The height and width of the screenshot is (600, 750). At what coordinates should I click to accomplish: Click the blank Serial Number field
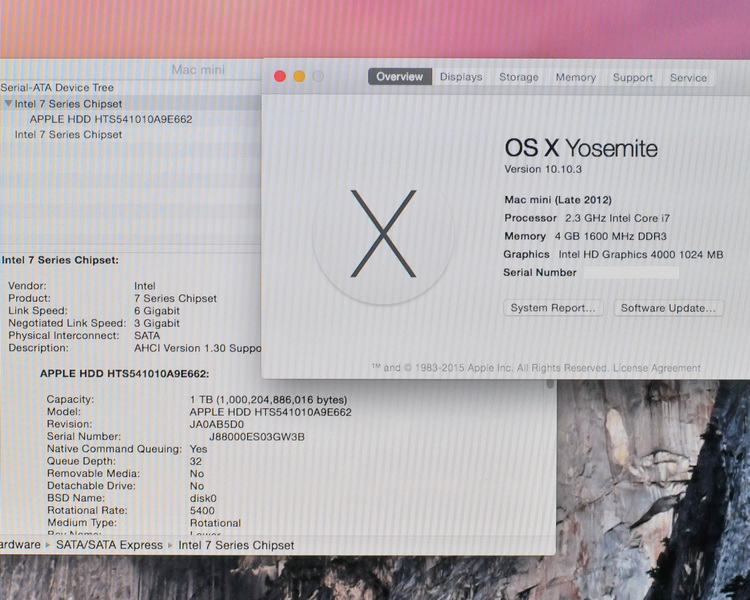click(x=631, y=273)
